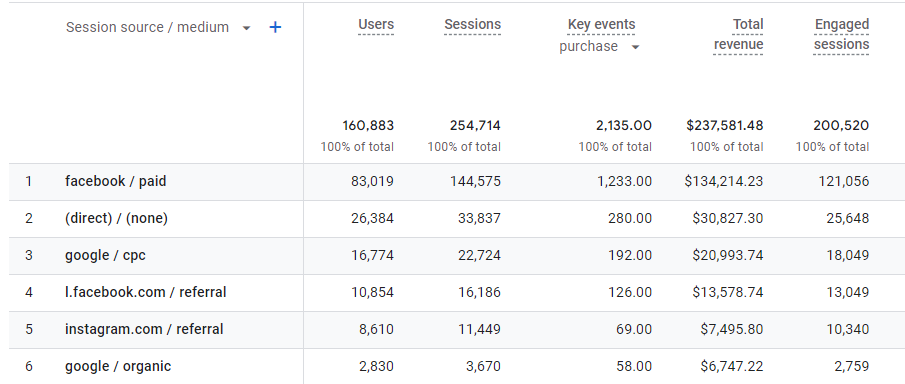The width and height of the screenshot is (905, 384).
Task: Select the facebook / paid row label
Action: pos(115,181)
